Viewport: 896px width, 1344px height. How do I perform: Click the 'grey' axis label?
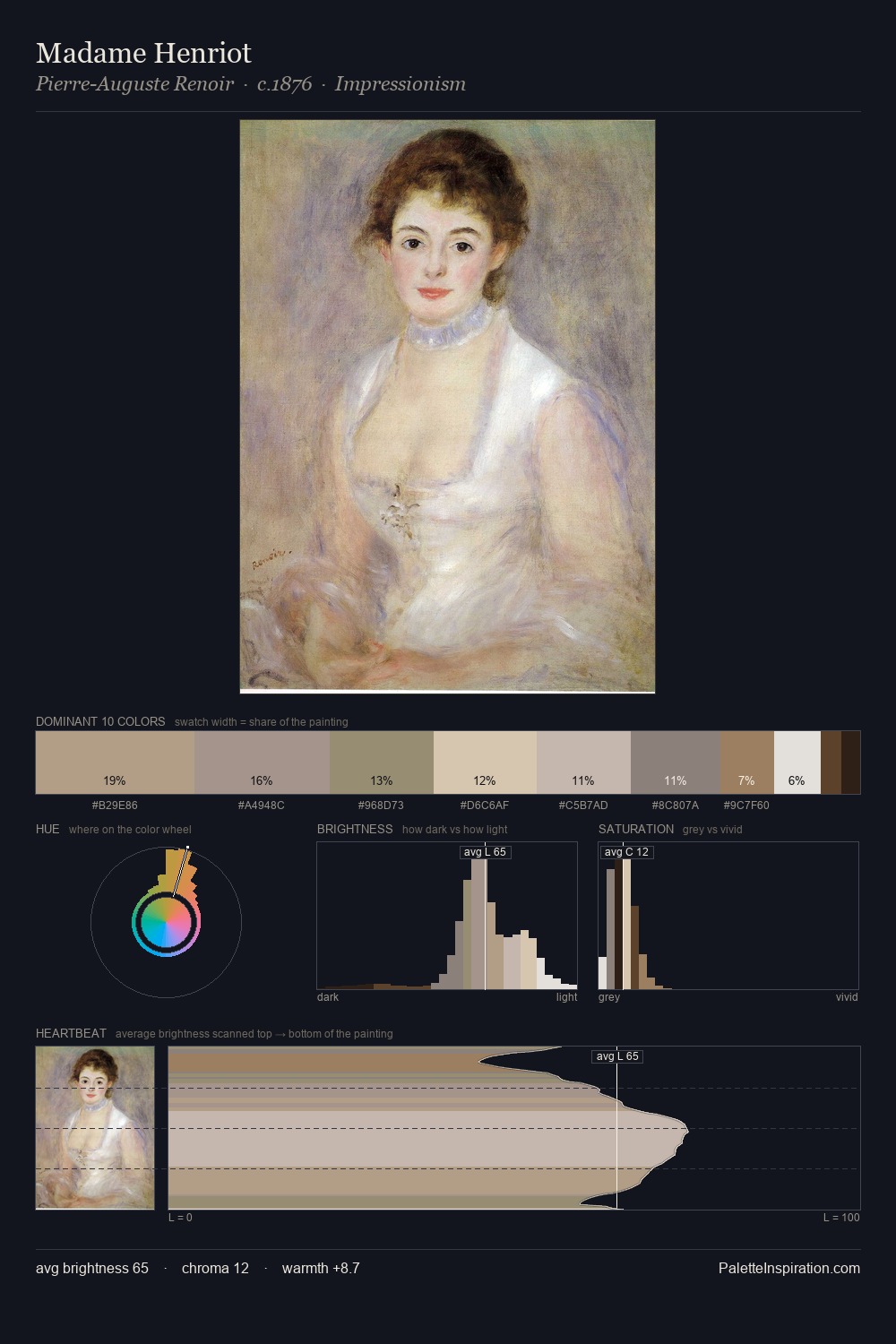pos(609,997)
